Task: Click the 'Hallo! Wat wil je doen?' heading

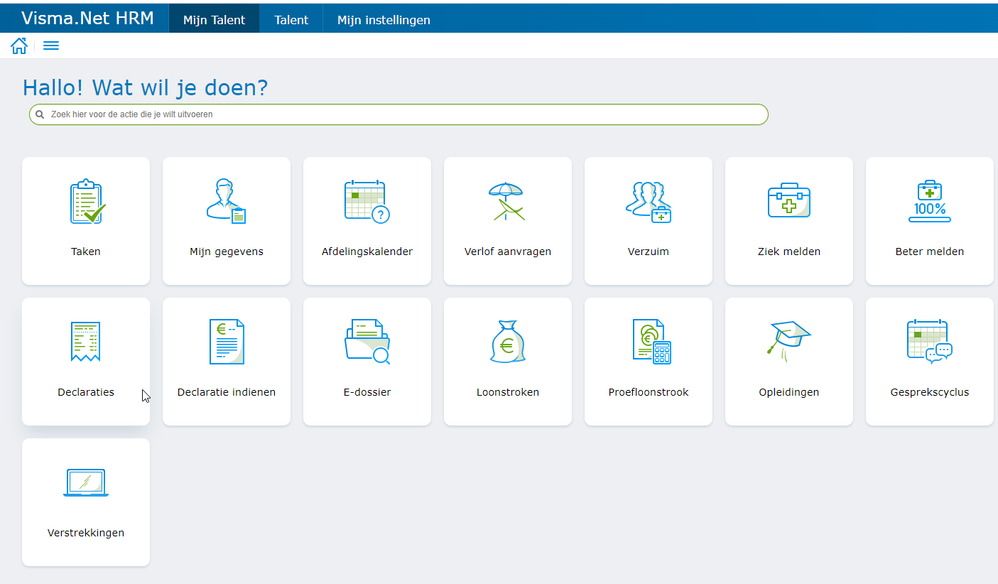Action: (x=145, y=88)
